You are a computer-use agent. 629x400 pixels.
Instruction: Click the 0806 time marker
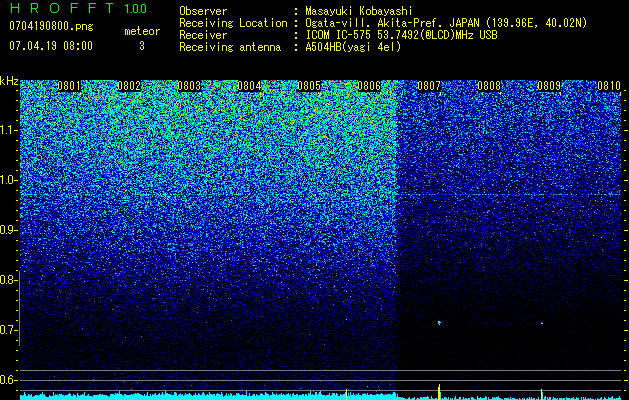click(x=369, y=86)
